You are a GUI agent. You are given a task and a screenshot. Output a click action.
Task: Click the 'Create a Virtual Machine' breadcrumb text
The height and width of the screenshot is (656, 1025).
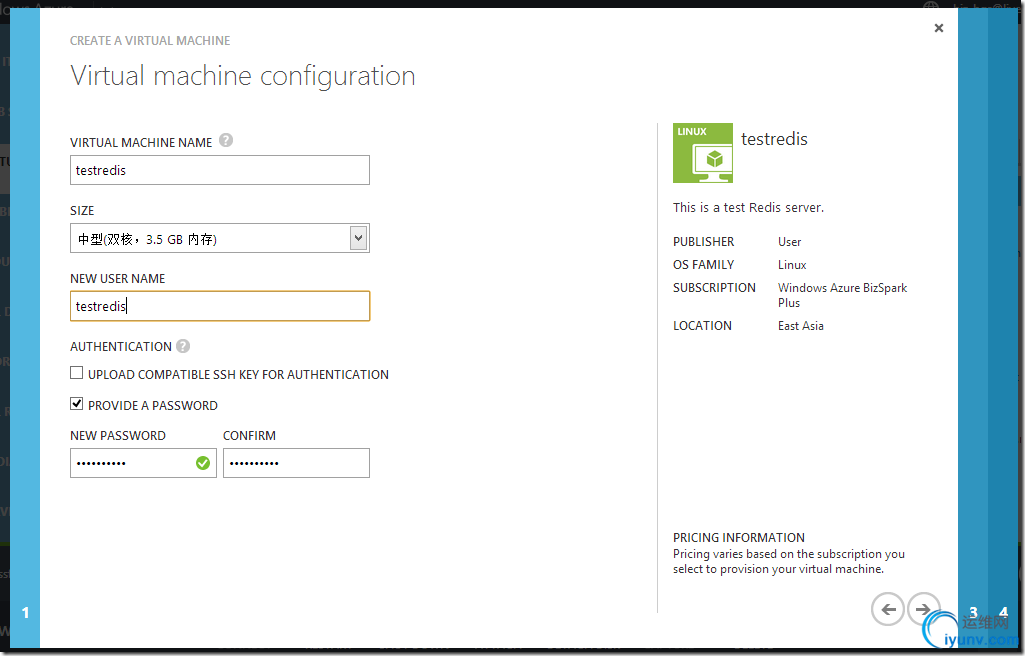coord(150,41)
